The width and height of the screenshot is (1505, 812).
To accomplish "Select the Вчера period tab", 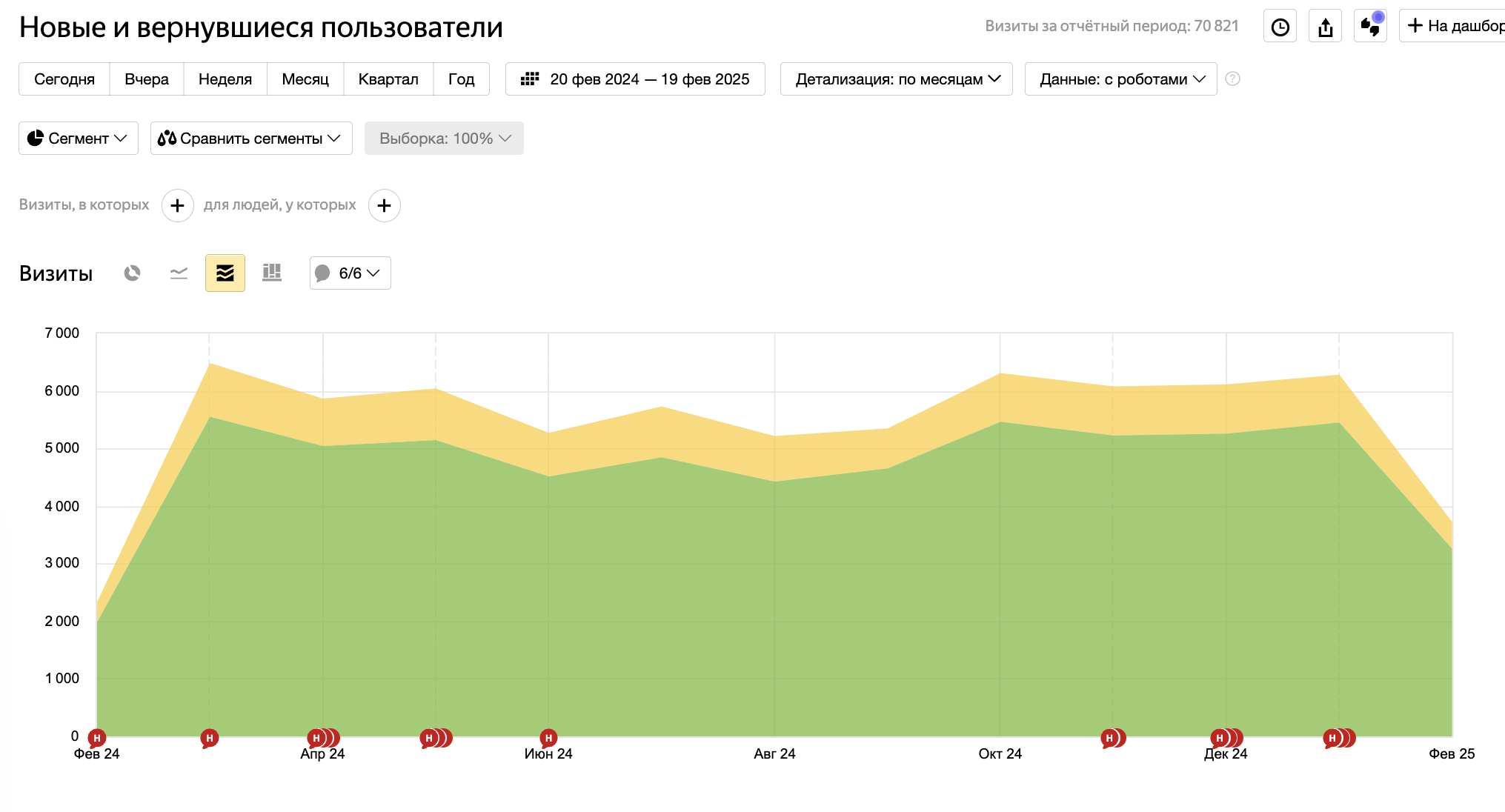I will point(147,79).
